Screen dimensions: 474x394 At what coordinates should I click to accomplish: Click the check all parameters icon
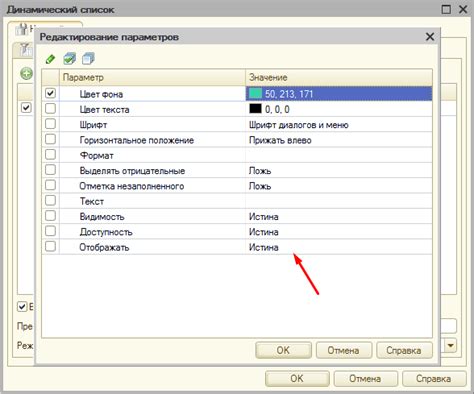coord(70,59)
